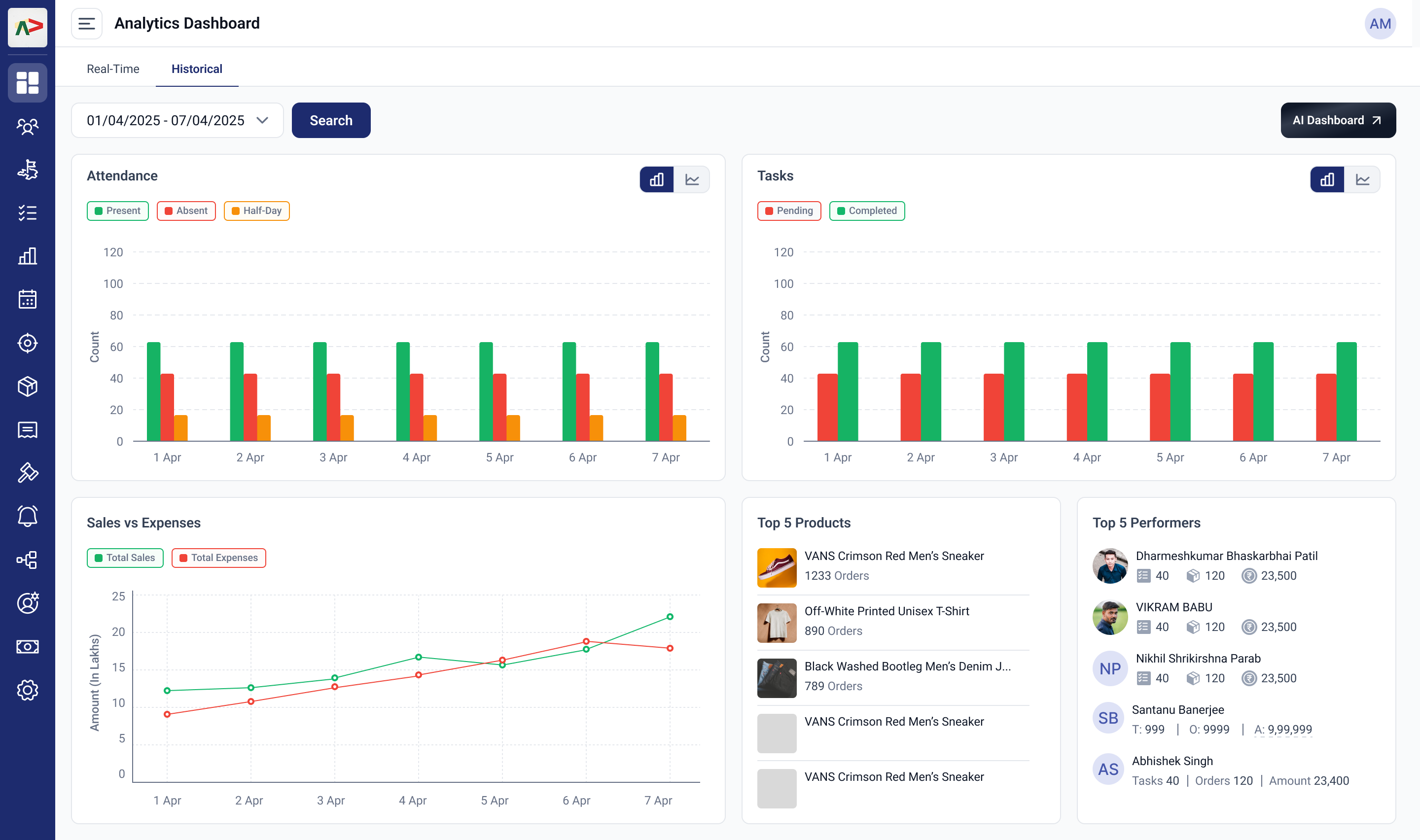Open the settings gear sidebar icon
This screenshot has height=840, width=1420.
click(27, 690)
